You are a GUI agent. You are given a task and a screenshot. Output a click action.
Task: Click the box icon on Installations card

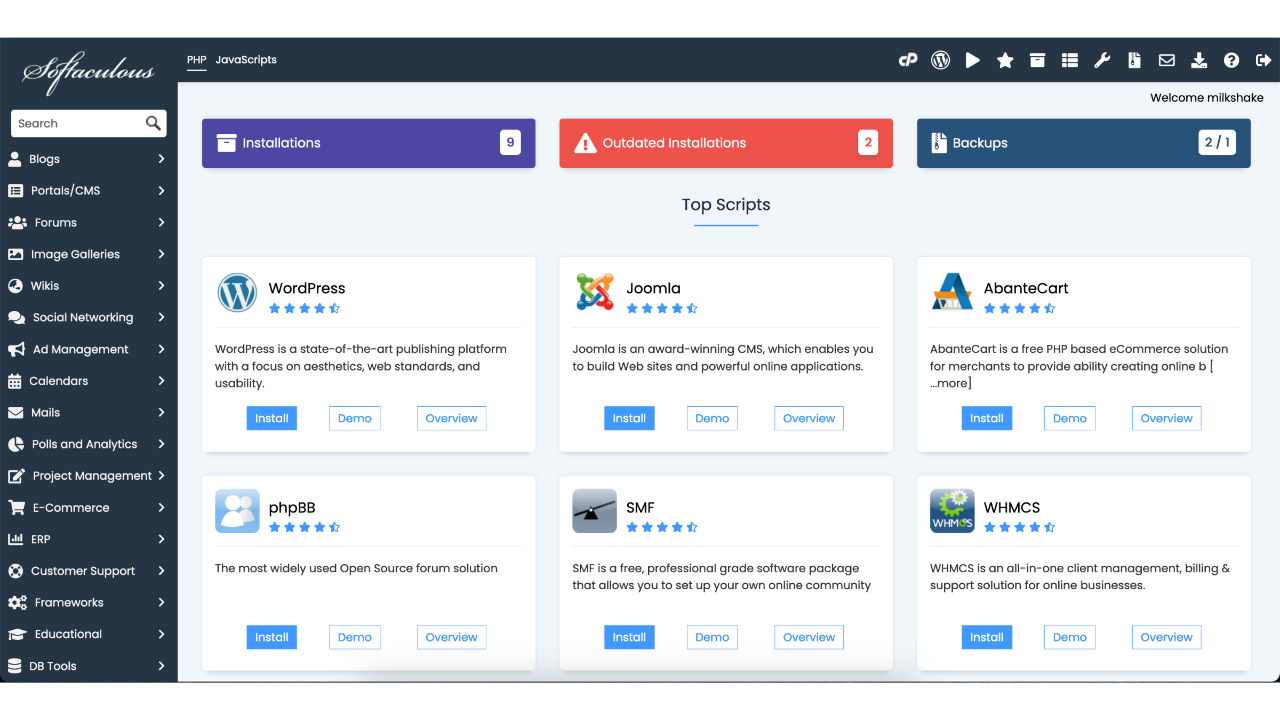tap(226, 143)
